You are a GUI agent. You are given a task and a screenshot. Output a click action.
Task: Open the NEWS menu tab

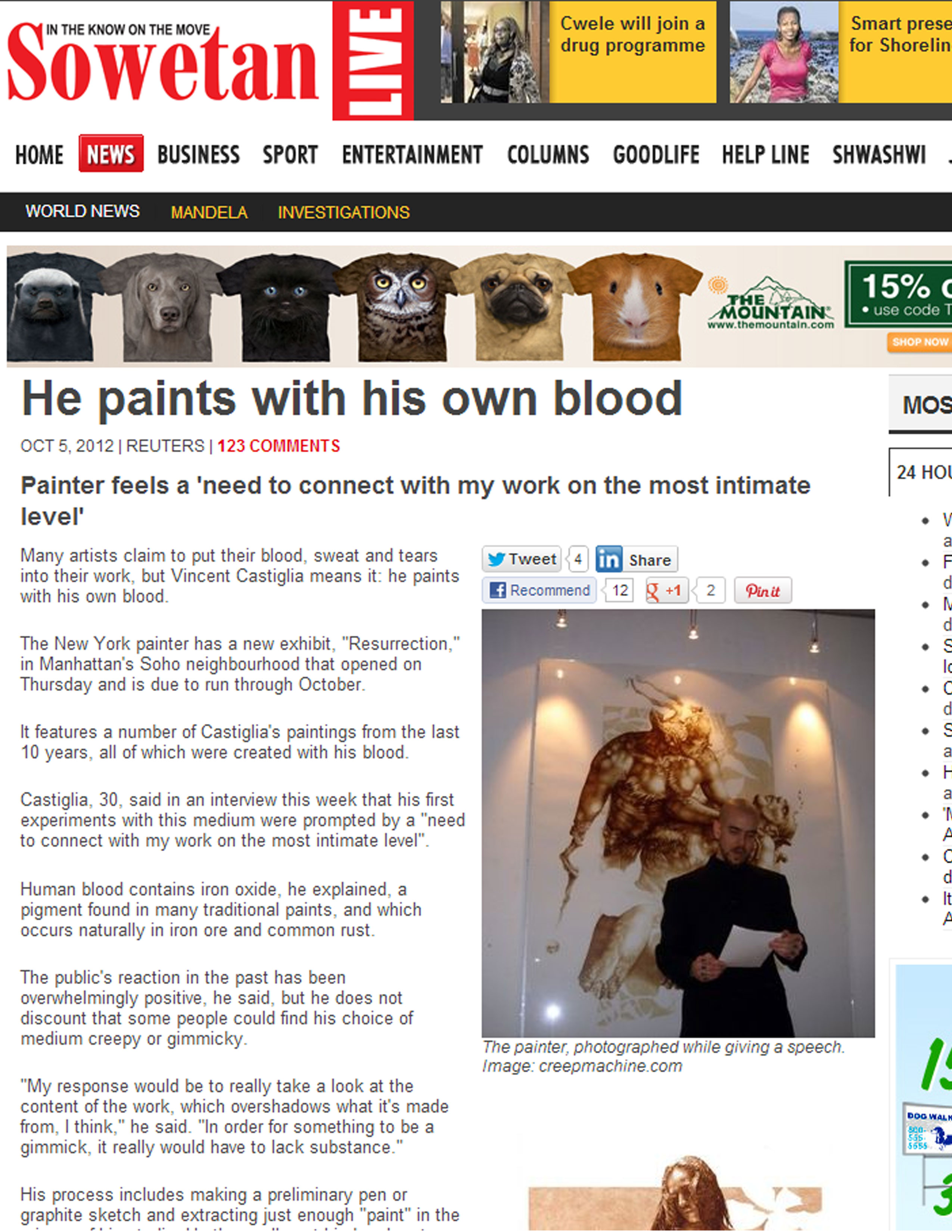111,153
